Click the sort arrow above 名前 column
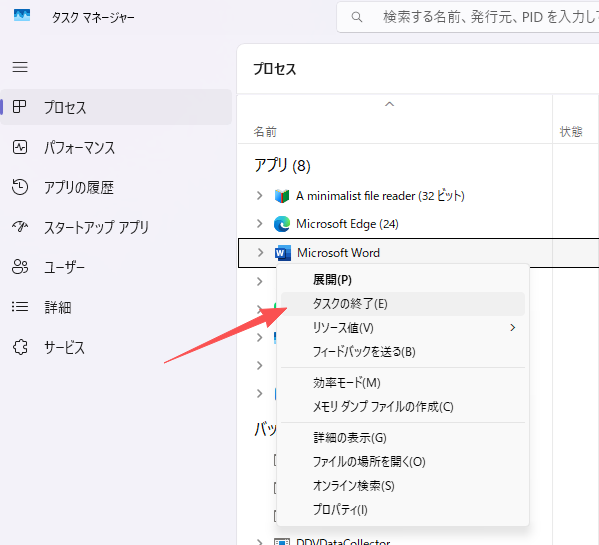 pos(389,104)
